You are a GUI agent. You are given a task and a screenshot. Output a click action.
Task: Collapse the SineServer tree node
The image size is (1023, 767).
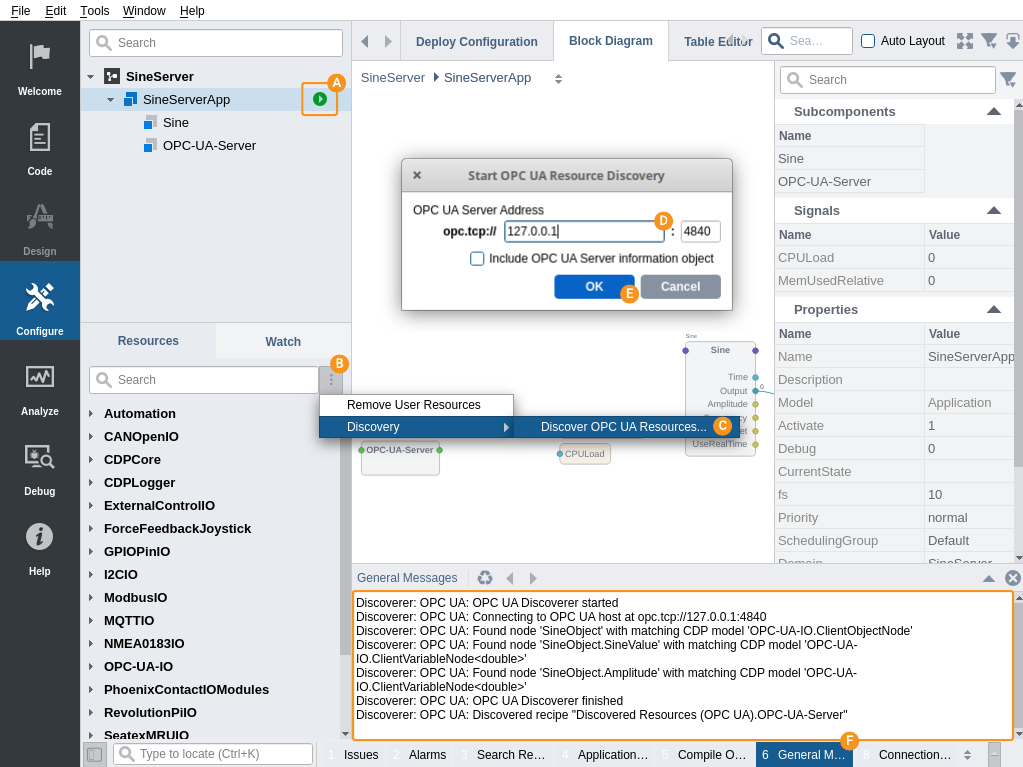(91, 76)
